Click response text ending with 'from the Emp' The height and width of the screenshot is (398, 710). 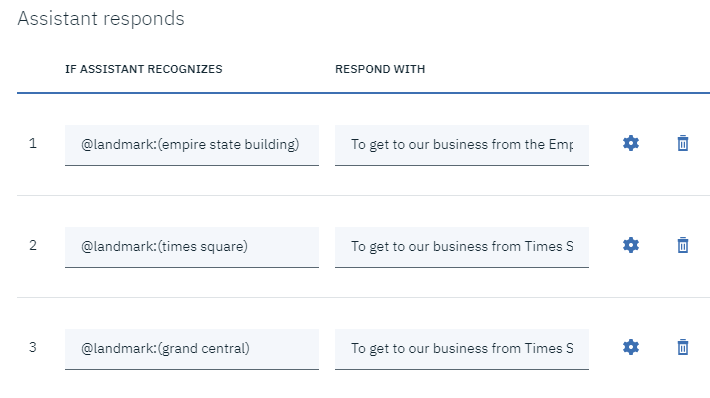coord(462,145)
